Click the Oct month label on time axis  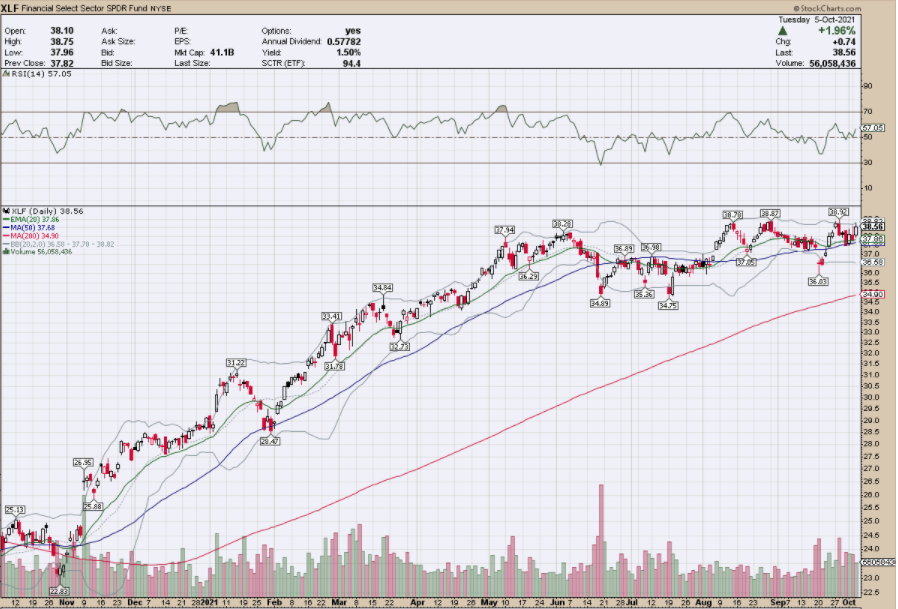tap(850, 603)
